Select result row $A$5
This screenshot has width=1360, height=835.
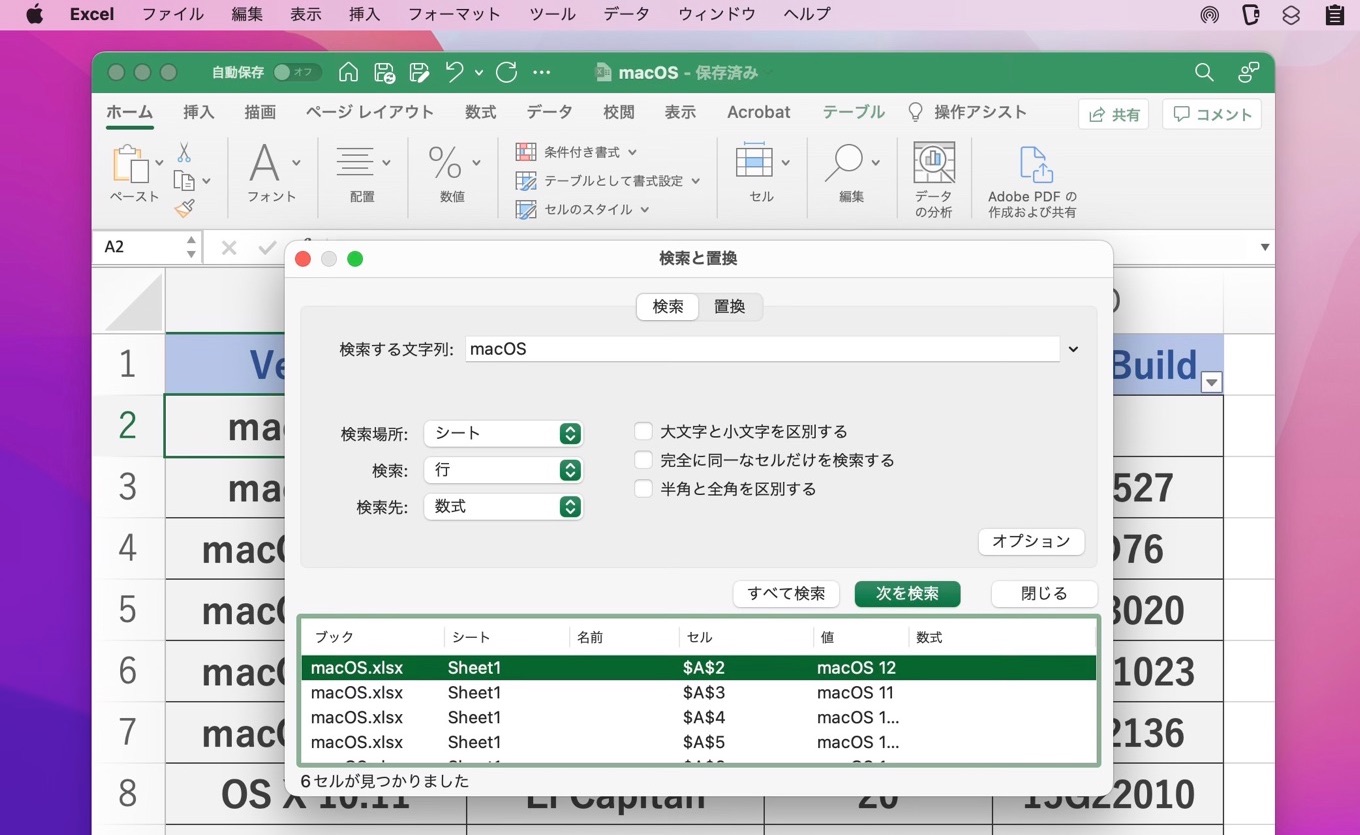pos(698,742)
